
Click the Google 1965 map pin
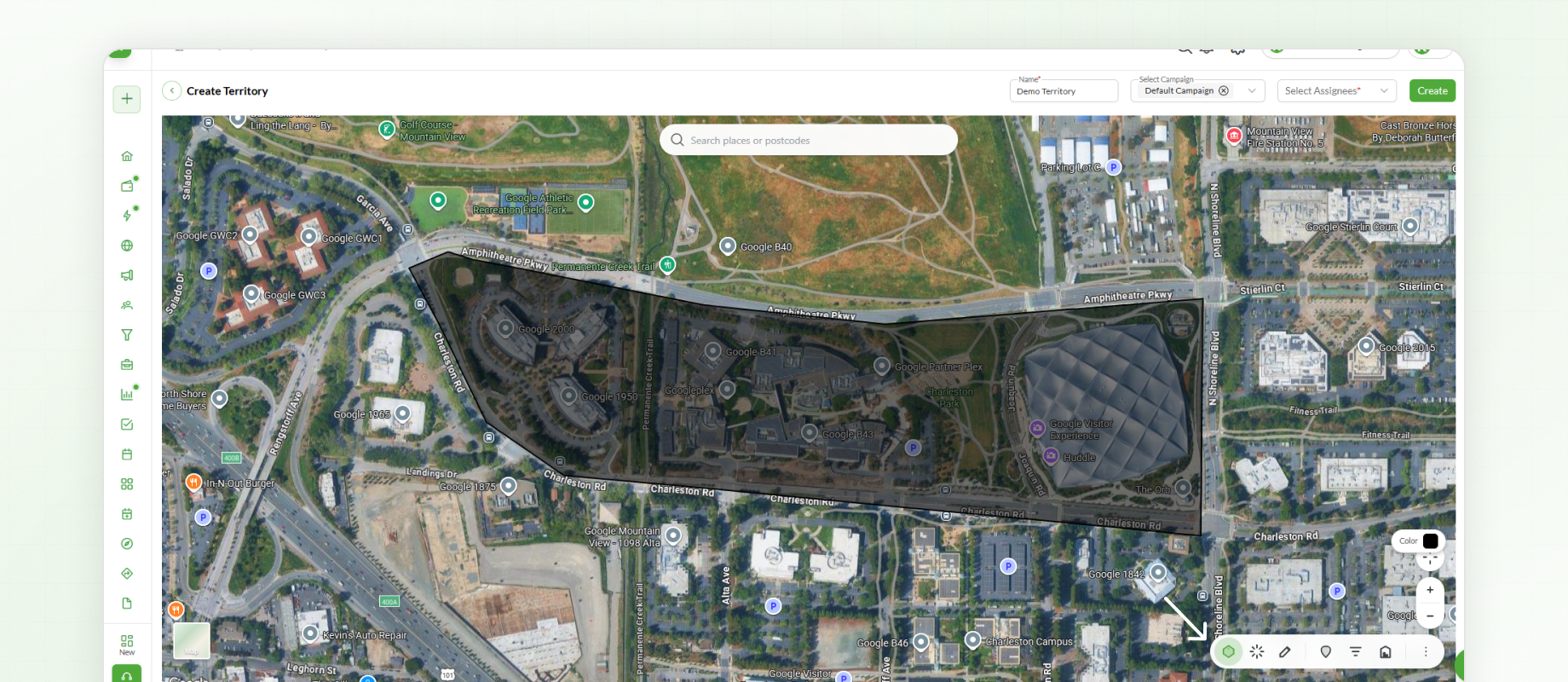point(403,413)
